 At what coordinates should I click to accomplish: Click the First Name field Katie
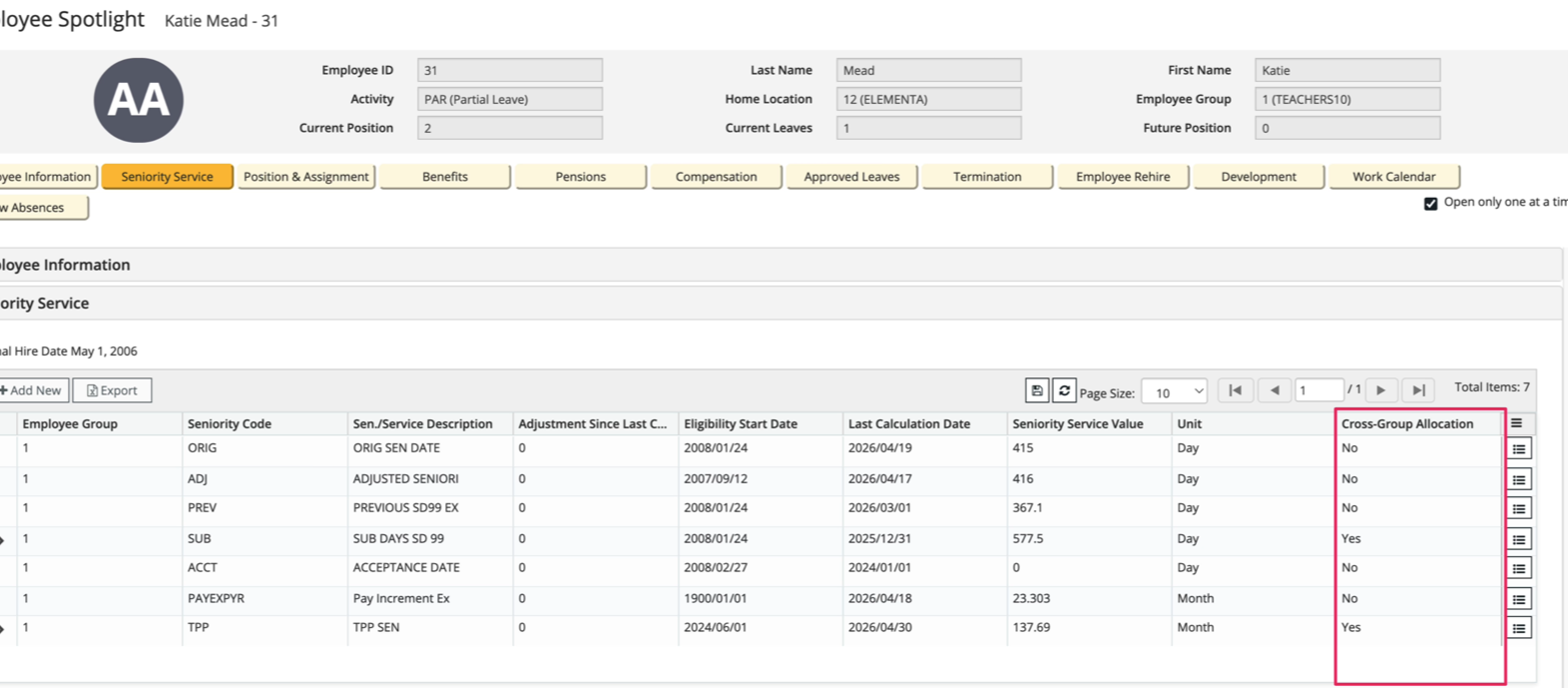click(1347, 70)
